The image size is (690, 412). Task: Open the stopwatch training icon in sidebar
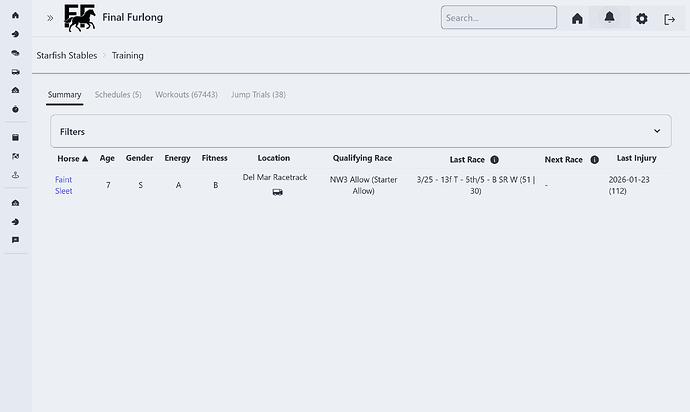coord(15,109)
